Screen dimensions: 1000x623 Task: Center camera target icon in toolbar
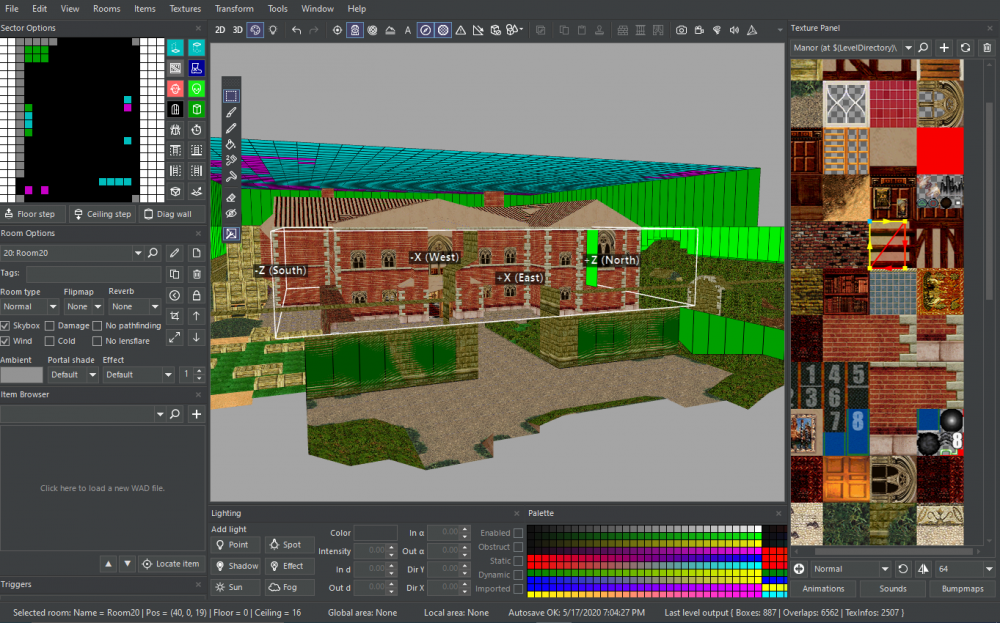[x=337, y=30]
